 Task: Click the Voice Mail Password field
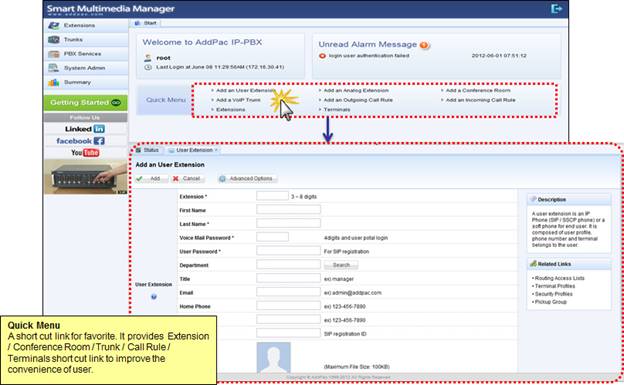tap(272, 237)
